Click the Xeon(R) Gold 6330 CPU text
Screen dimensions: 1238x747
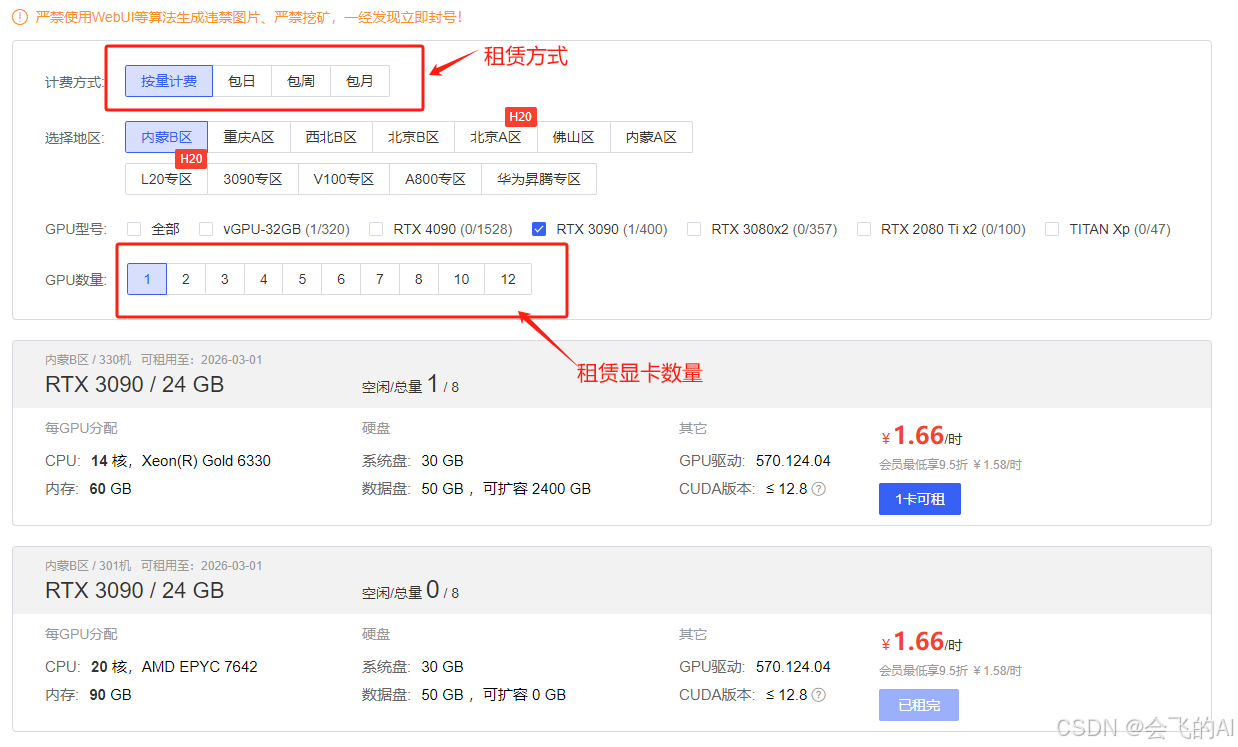206,461
